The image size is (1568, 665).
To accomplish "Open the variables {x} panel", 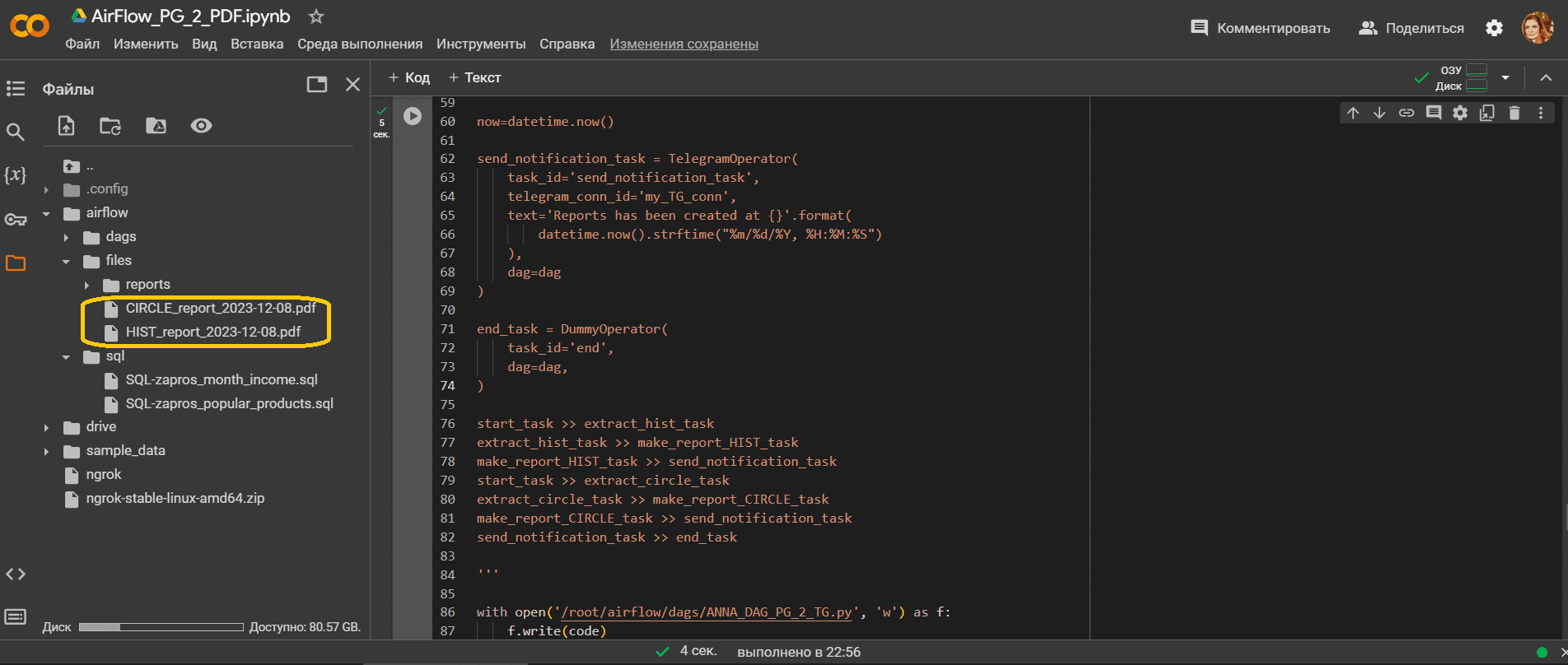I will pos(16,174).
